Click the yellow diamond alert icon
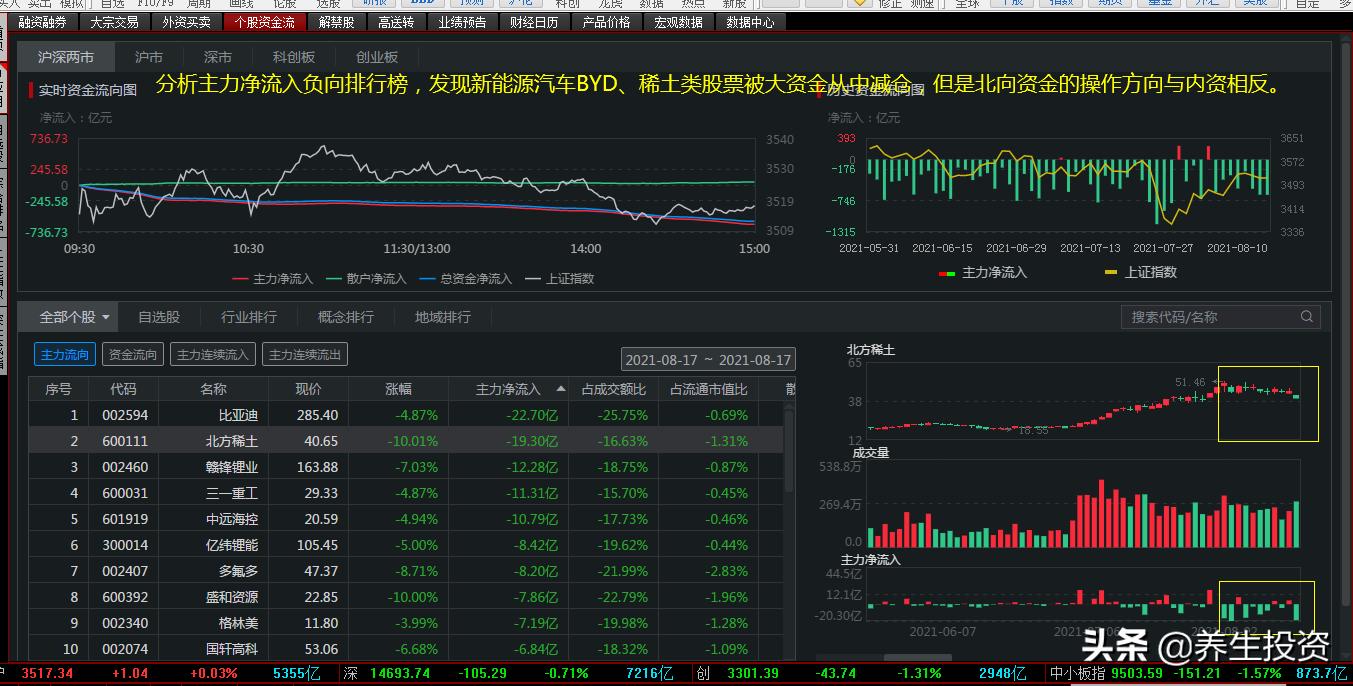Viewport: 1353px width, 686px height. pyautogui.click(x=859, y=4)
